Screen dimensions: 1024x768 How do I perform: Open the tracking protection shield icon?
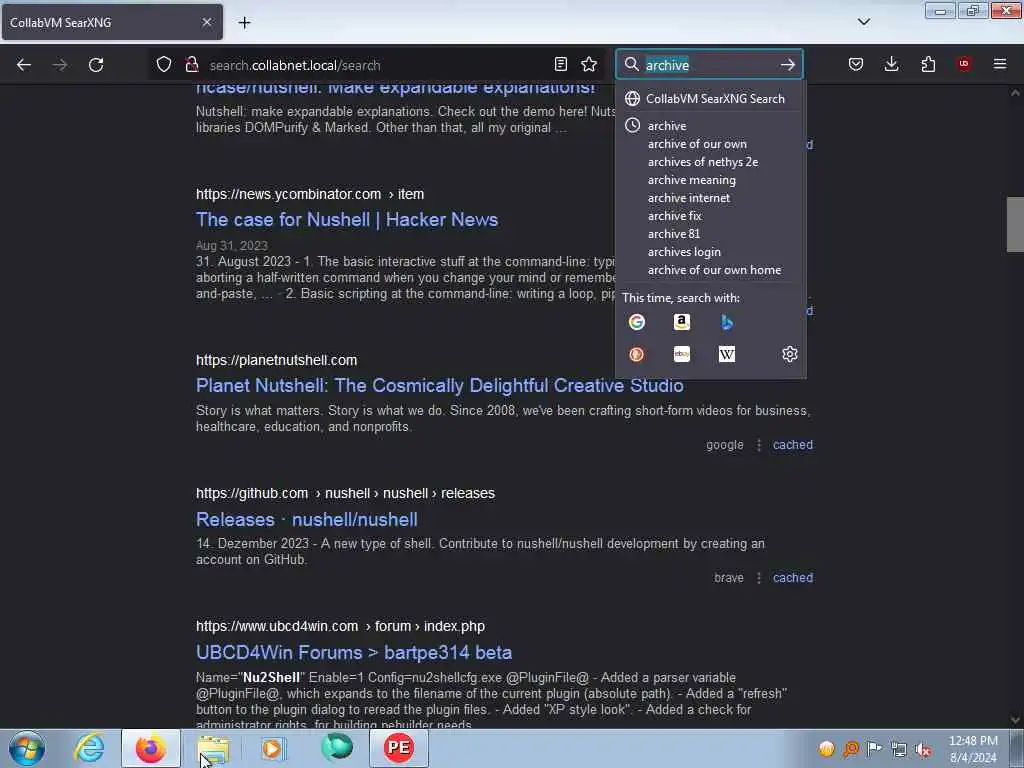(164, 65)
